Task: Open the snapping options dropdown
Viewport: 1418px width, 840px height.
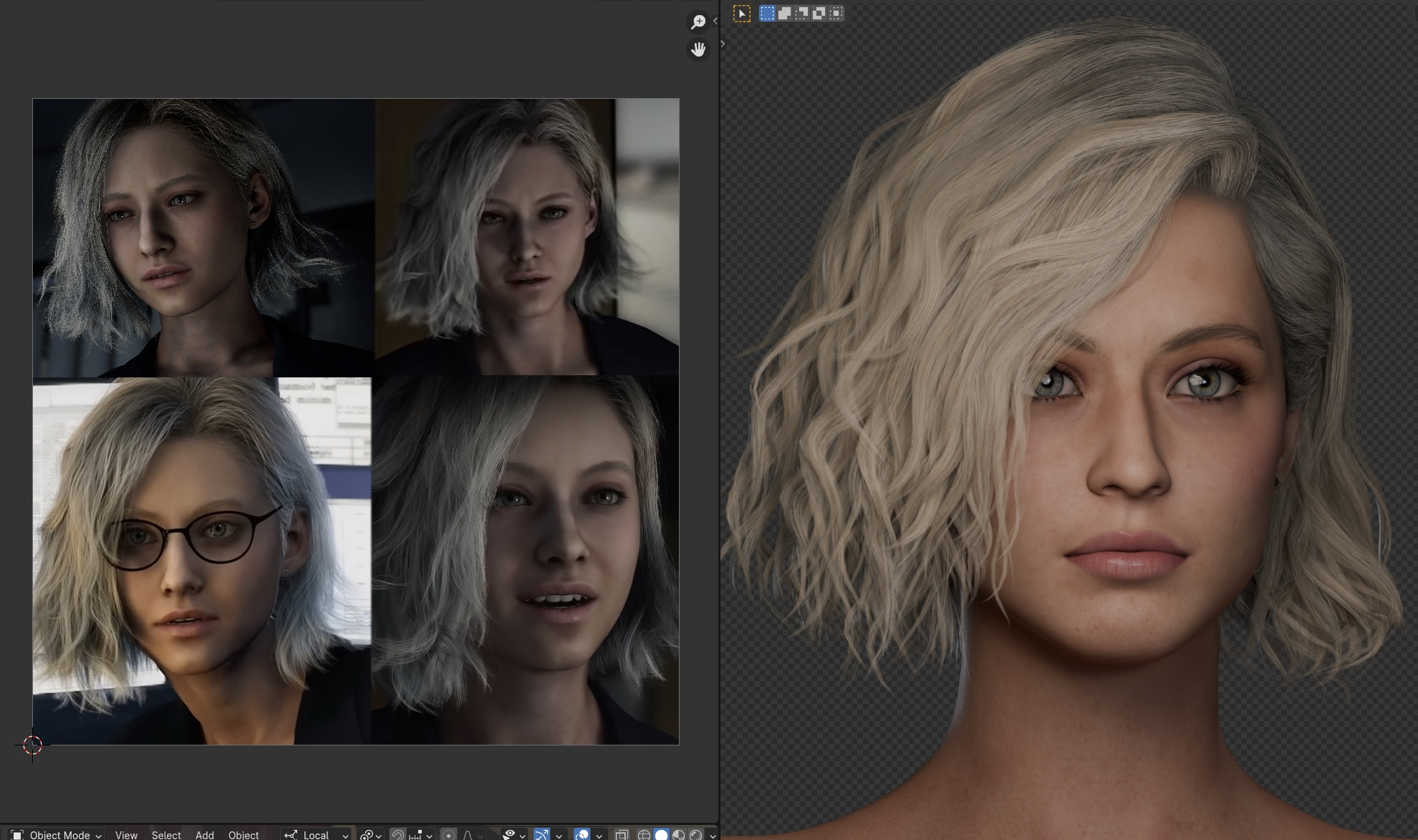Action: point(420,835)
